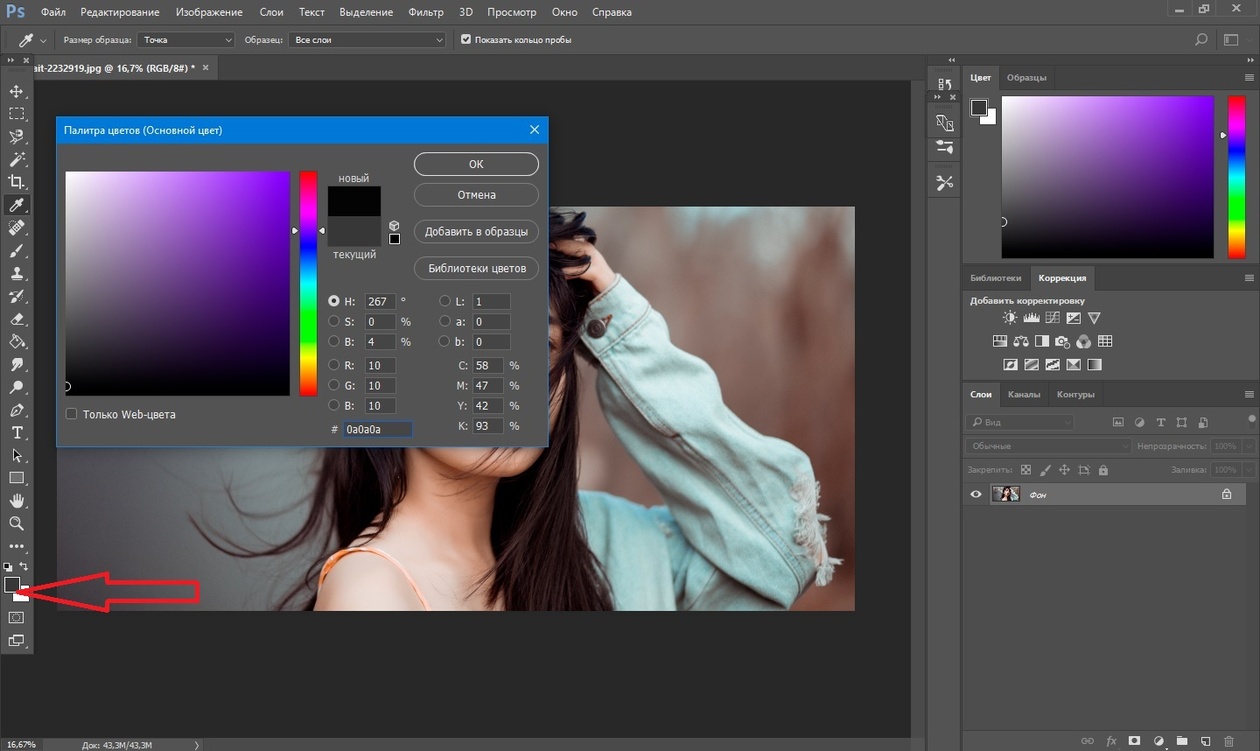This screenshot has height=751, width=1260.
Task: Toggle Показать кольцо пробы checkbox
Action: click(x=466, y=40)
